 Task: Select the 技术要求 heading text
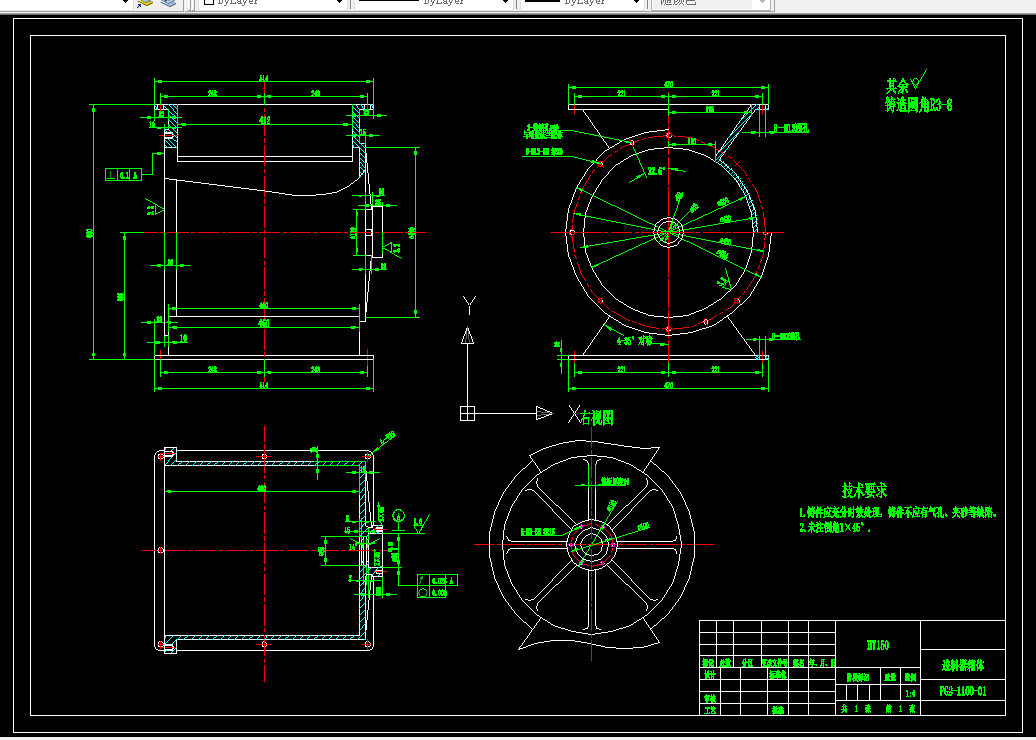pyautogui.click(x=864, y=490)
